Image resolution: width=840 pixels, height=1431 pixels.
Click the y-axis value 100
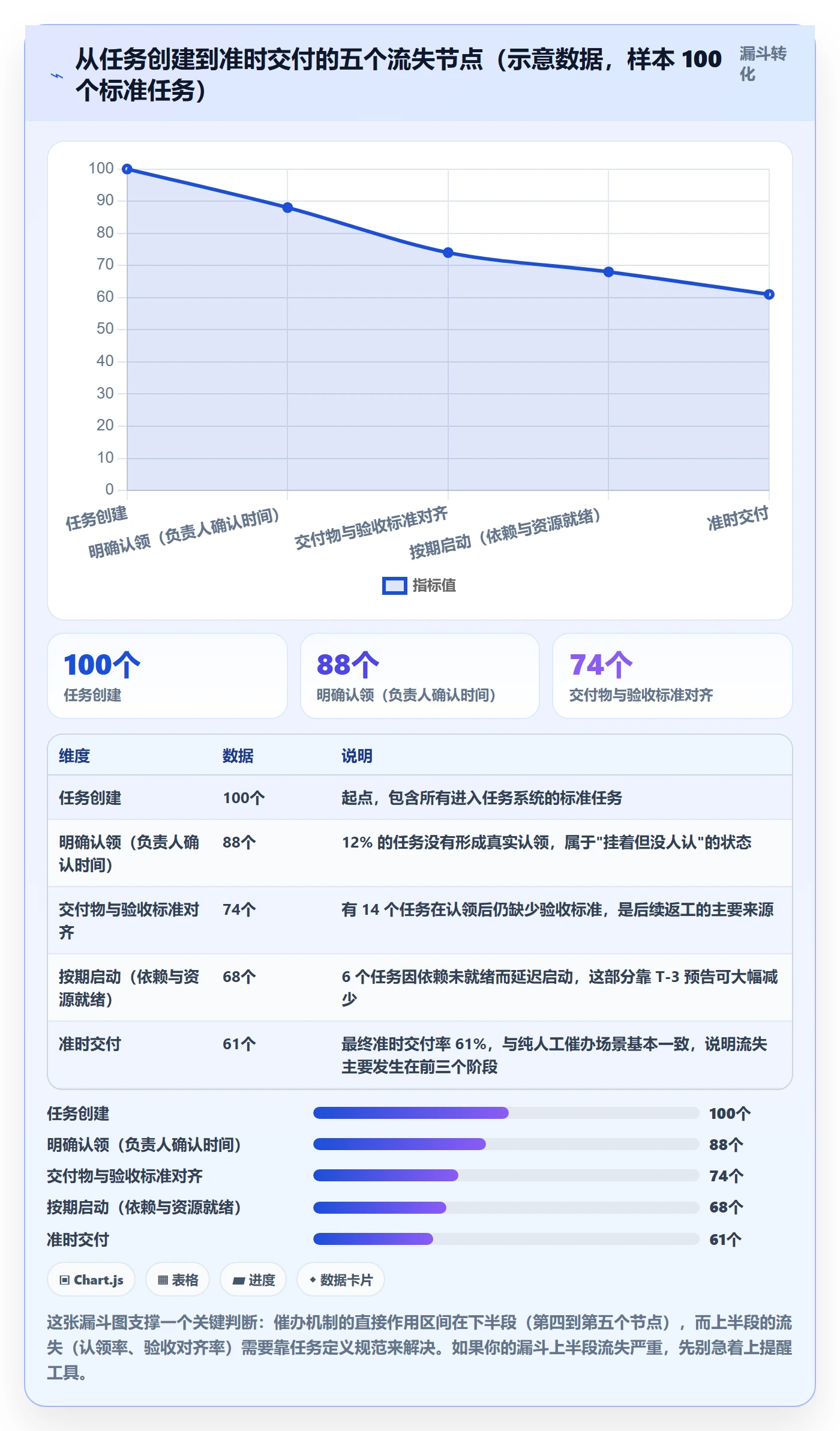point(101,169)
